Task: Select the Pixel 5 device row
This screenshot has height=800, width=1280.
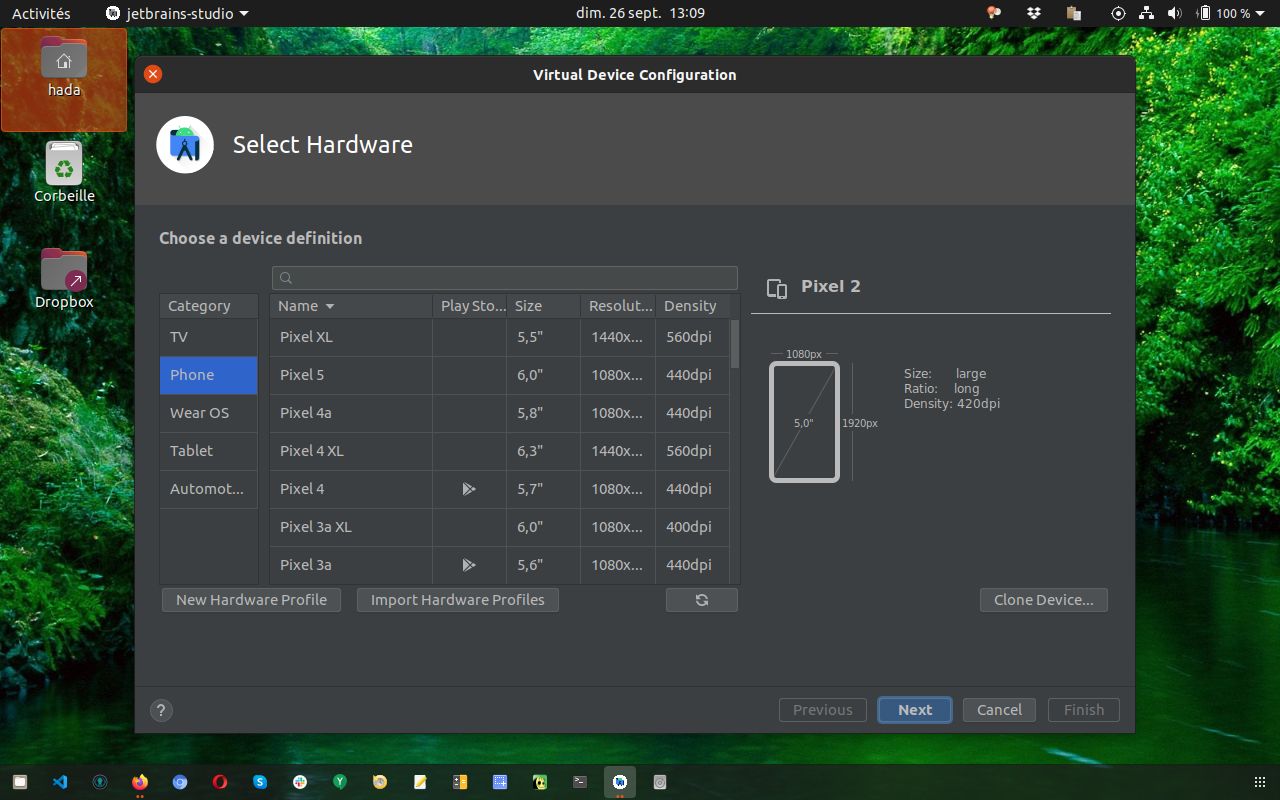Action: tap(500, 375)
